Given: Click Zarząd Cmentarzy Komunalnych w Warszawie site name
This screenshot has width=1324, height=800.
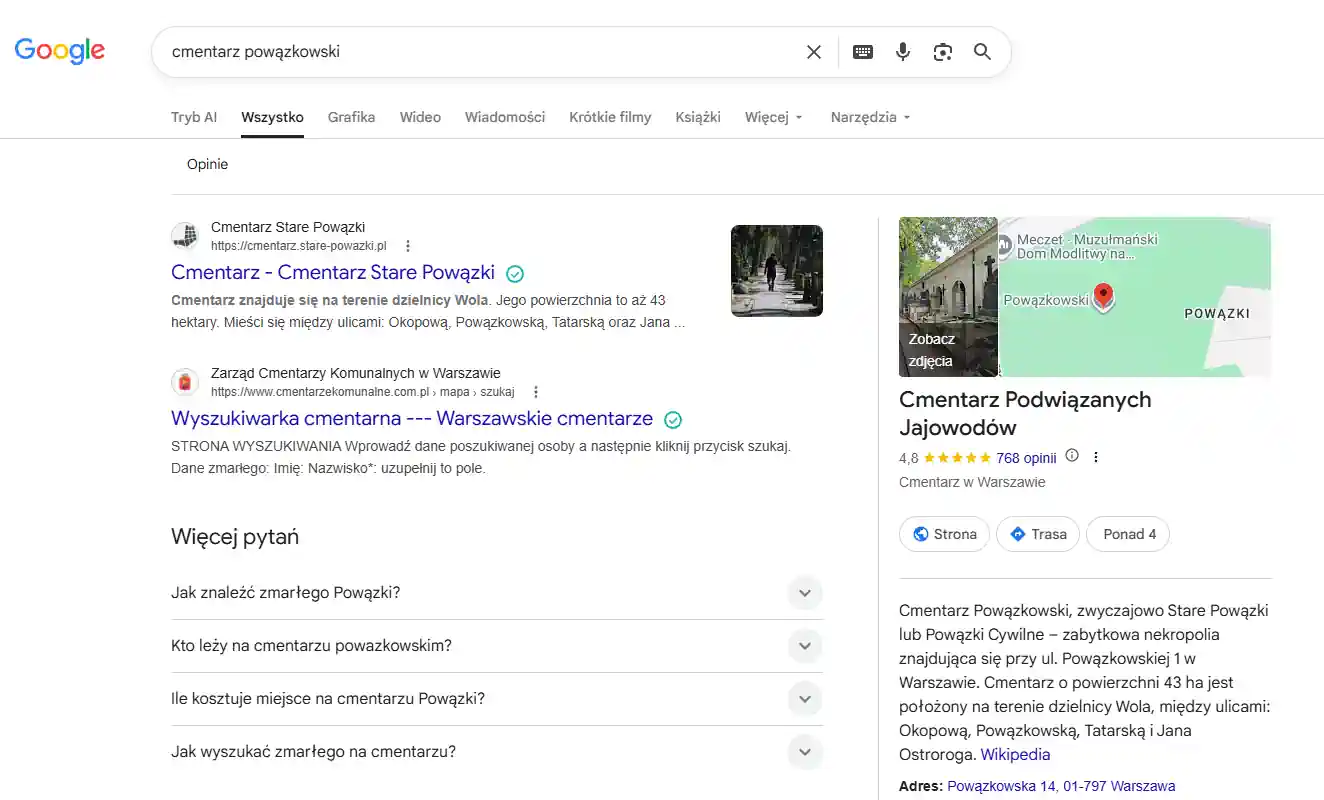Looking at the screenshot, I should click(x=356, y=373).
